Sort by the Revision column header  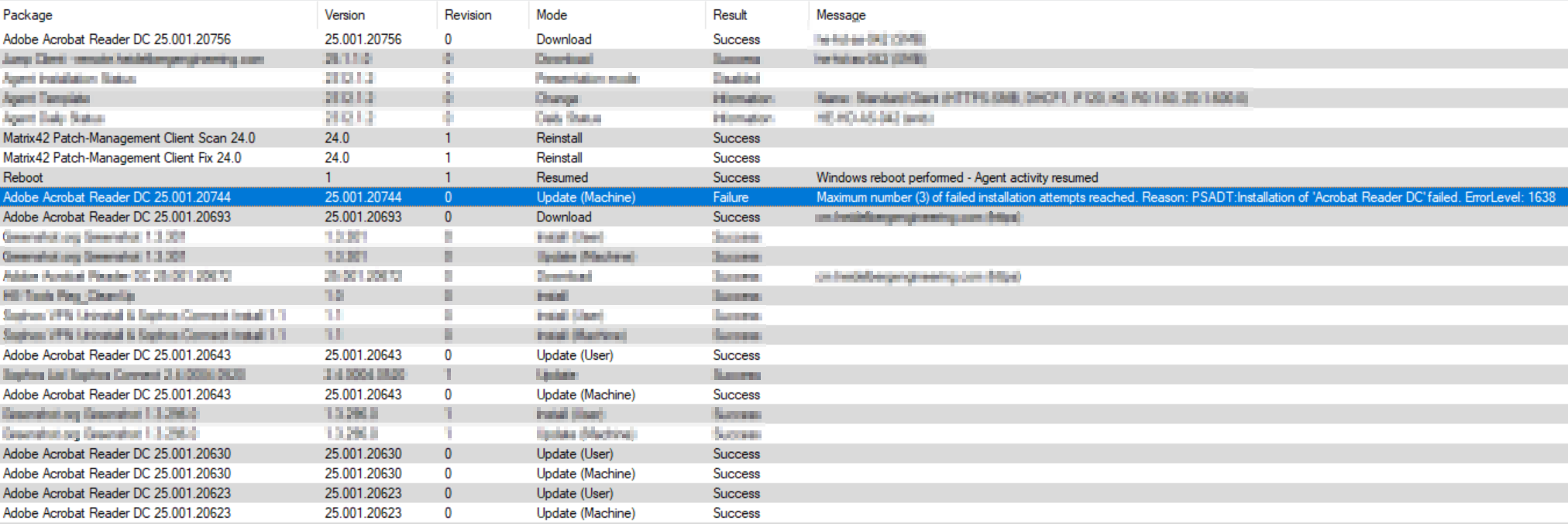click(x=468, y=15)
